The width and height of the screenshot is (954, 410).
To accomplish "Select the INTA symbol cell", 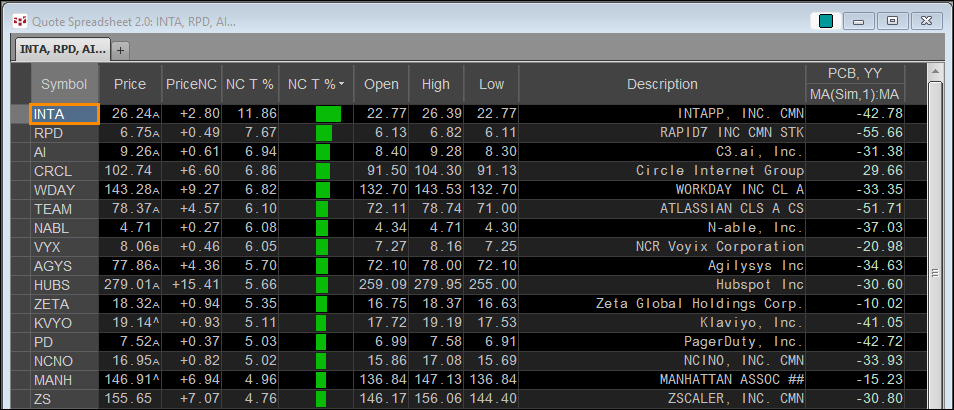I will click(65, 114).
